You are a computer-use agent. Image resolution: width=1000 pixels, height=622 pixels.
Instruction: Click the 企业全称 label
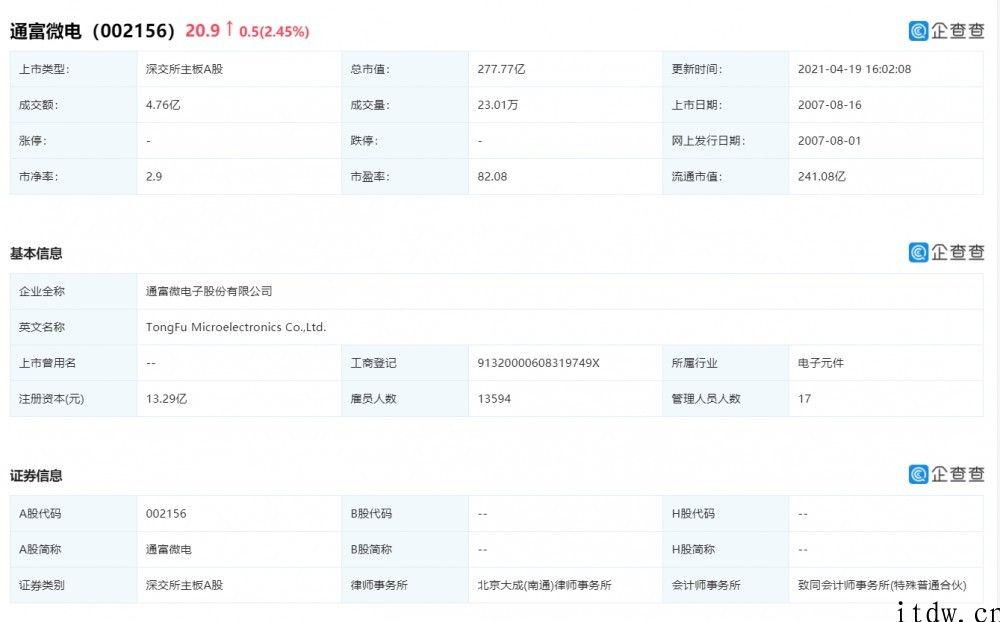[41, 291]
